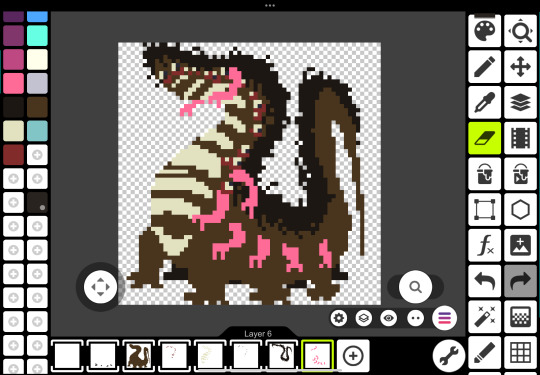Toggle the layer visibility eye icon
The width and height of the screenshot is (540, 375).
point(388,318)
